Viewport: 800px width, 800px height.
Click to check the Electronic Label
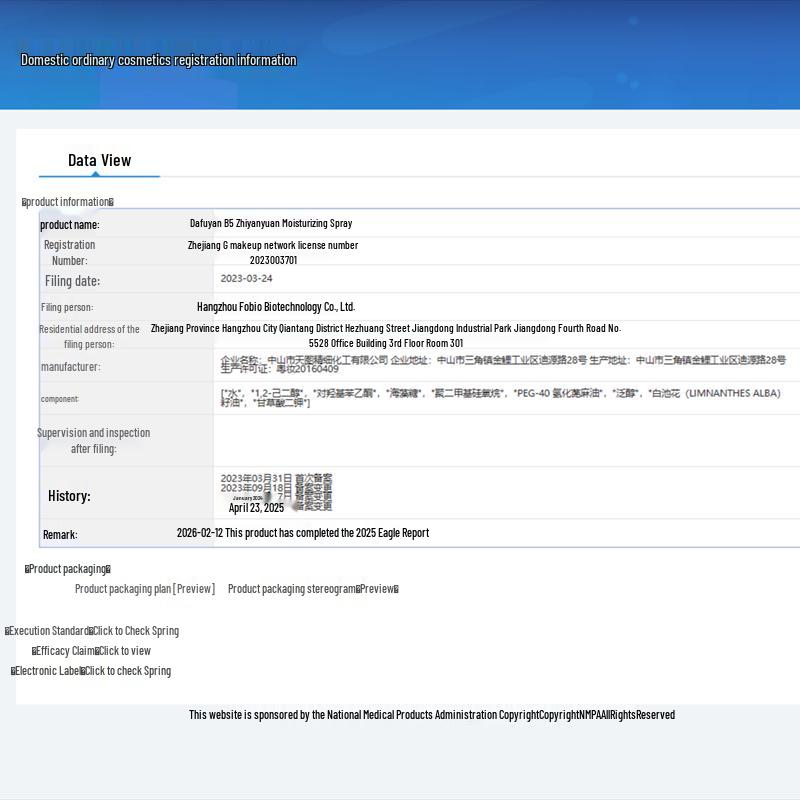(x=128, y=671)
